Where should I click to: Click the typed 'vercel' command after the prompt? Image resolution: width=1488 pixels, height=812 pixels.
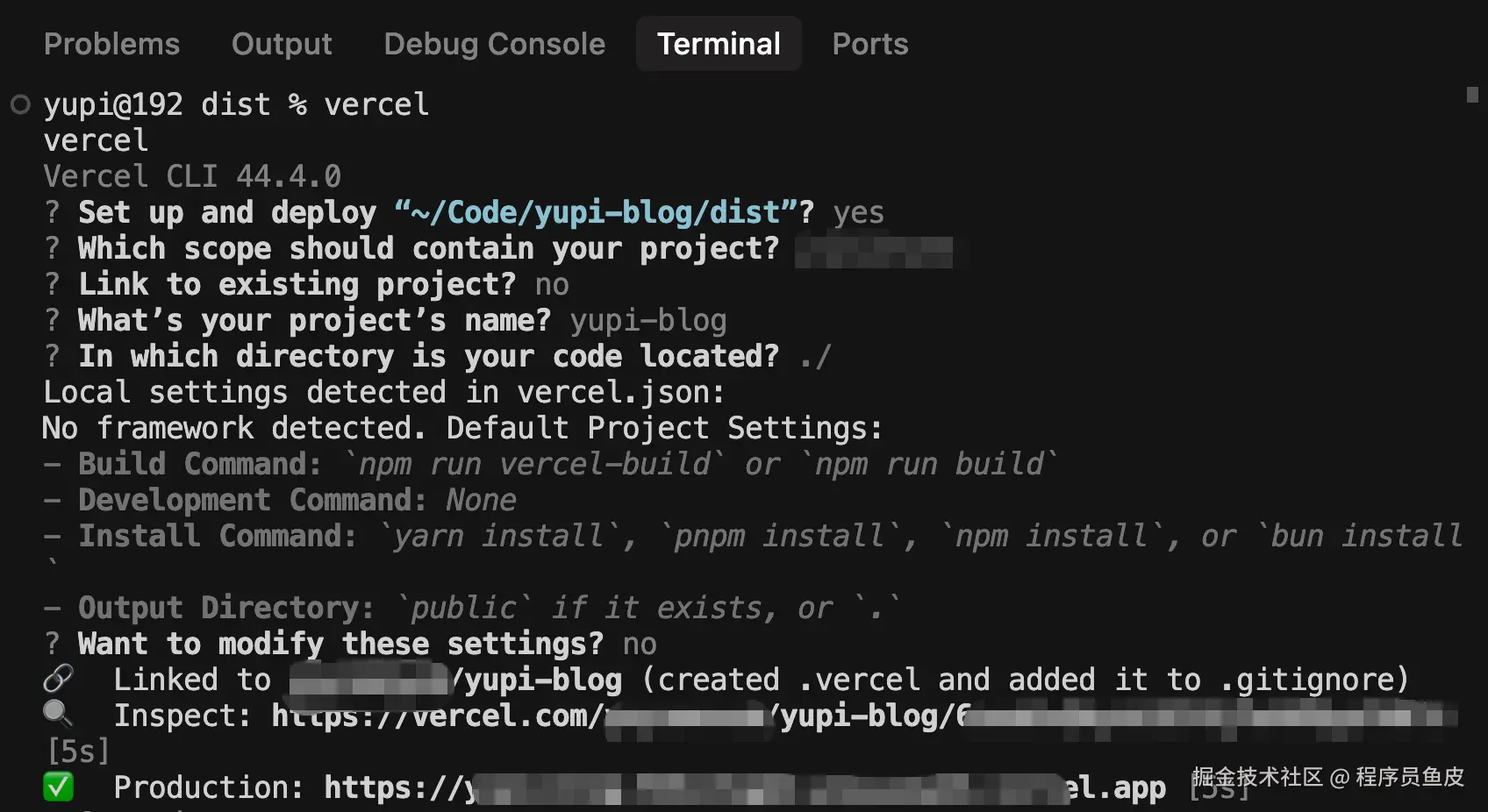pos(376,105)
